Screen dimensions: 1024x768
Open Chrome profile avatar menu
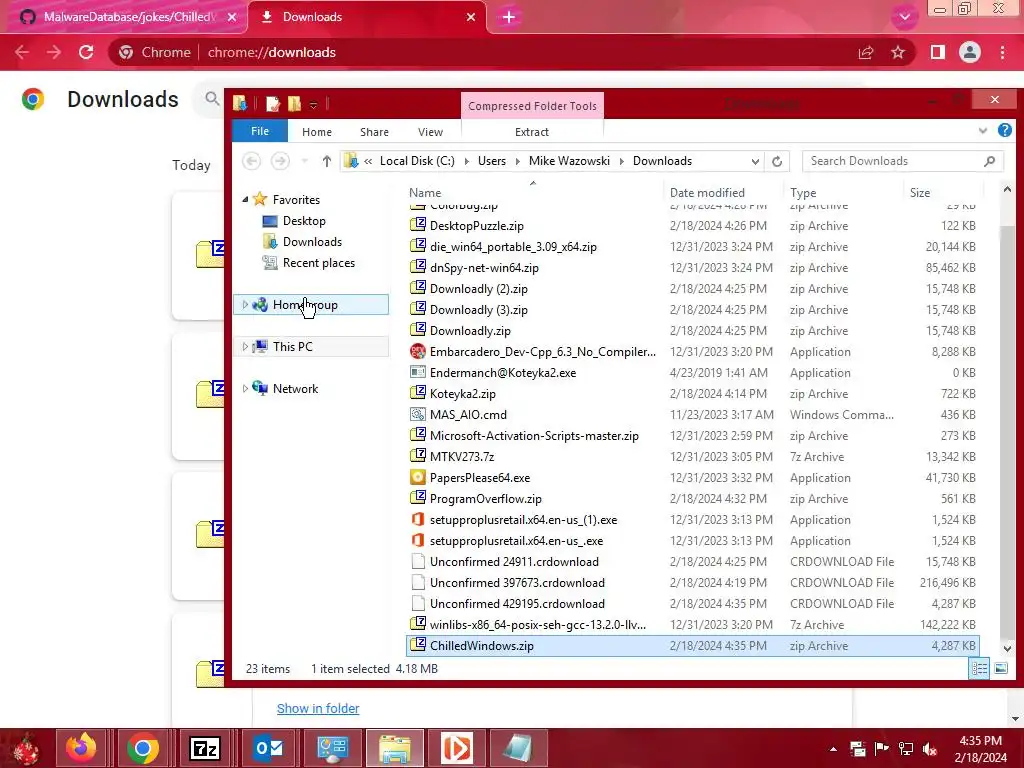click(x=970, y=52)
